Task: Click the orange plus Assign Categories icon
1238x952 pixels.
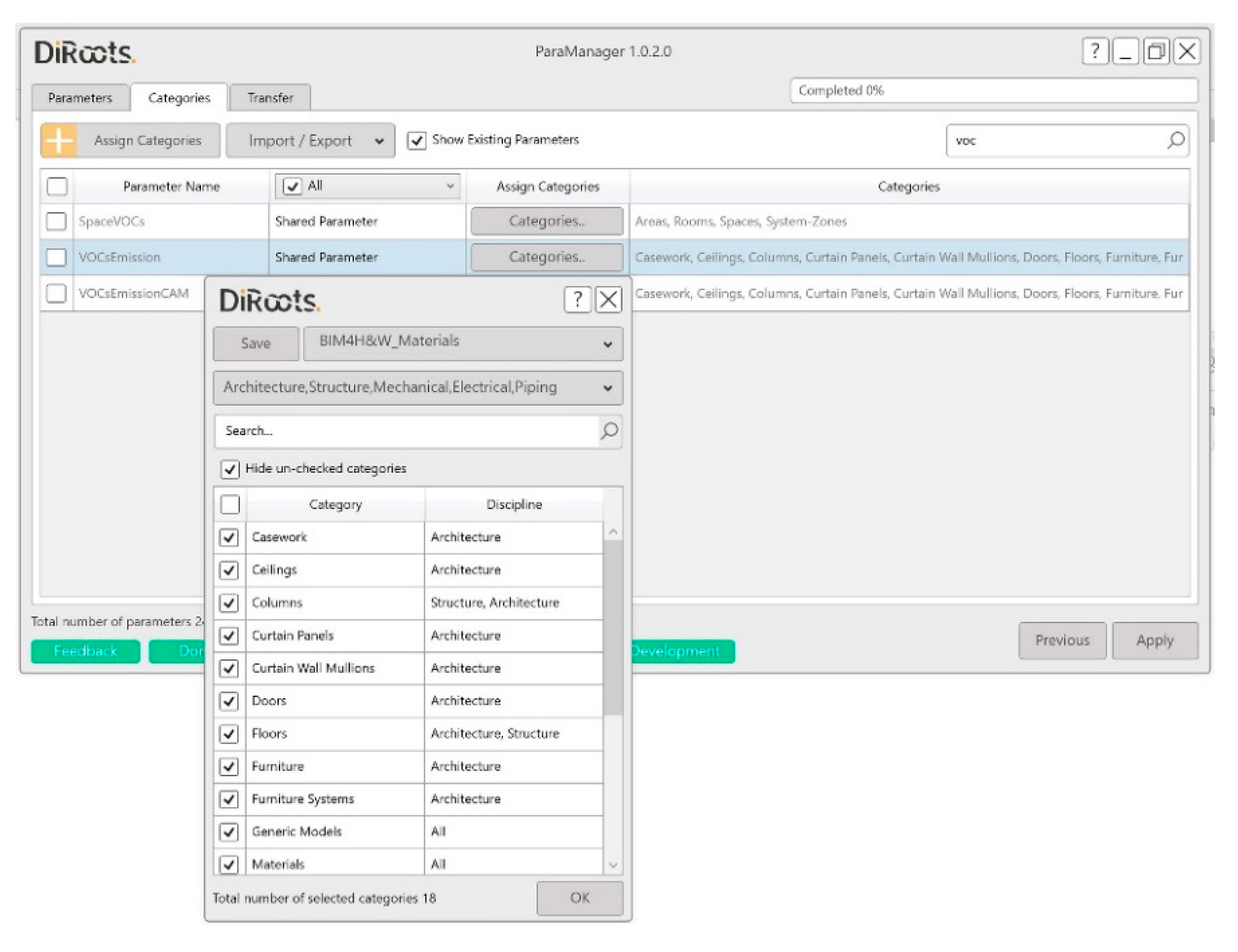Action: tap(59, 140)
